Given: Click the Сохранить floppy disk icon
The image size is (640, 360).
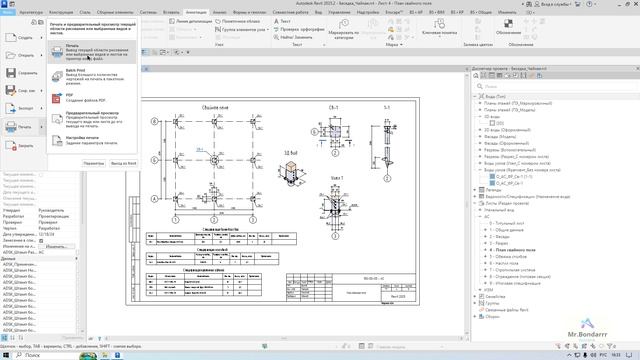Looking at the screenshot, I should point(11,73).
